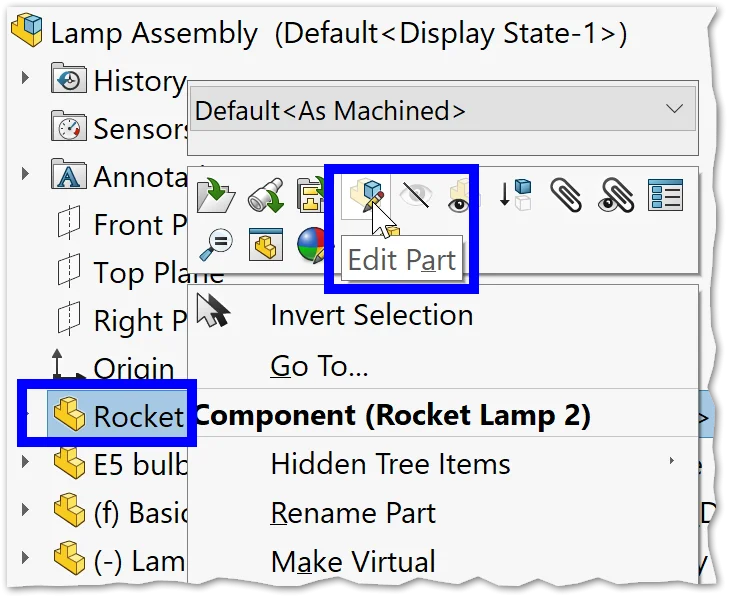Click the Appearances color ball icon
The width and height of the screenshot is (729, 598).
pyautogui.click(x=312, y=243)
